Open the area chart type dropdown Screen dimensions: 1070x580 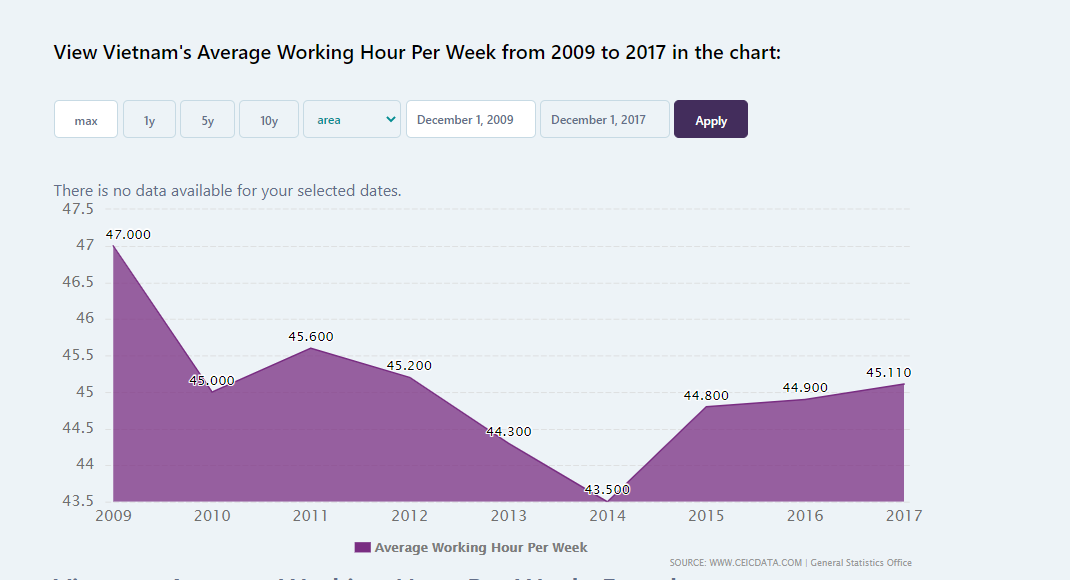(x=352, y=119)
